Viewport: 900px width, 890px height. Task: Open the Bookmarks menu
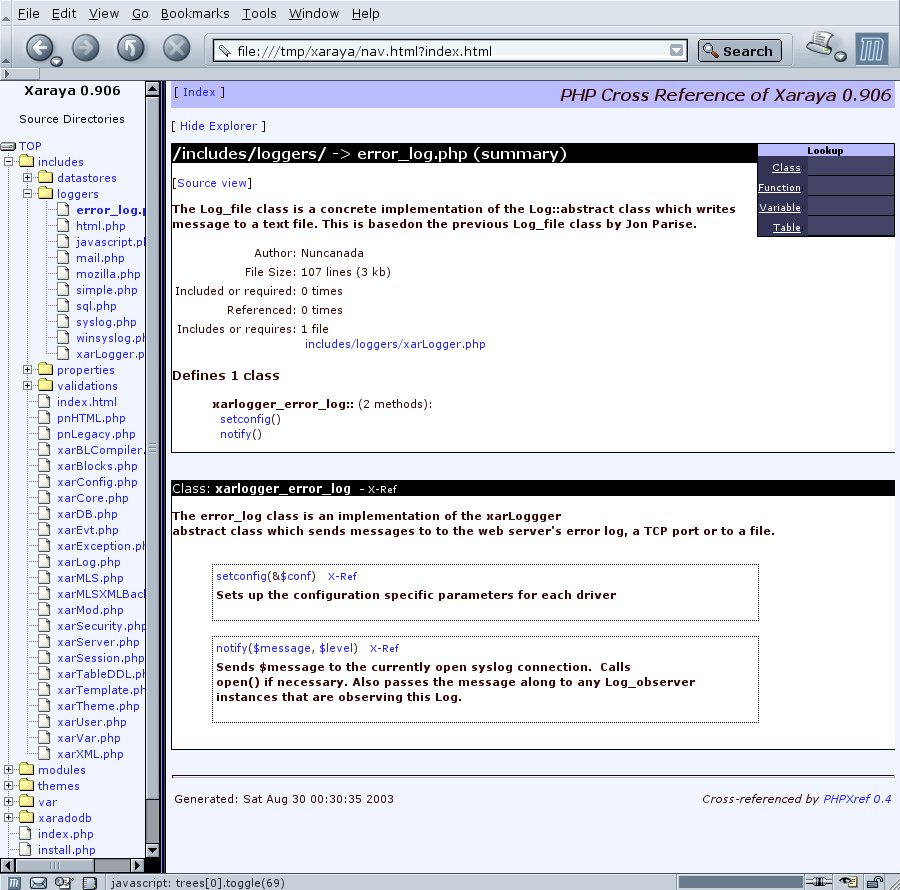click(x=195, y=13)
